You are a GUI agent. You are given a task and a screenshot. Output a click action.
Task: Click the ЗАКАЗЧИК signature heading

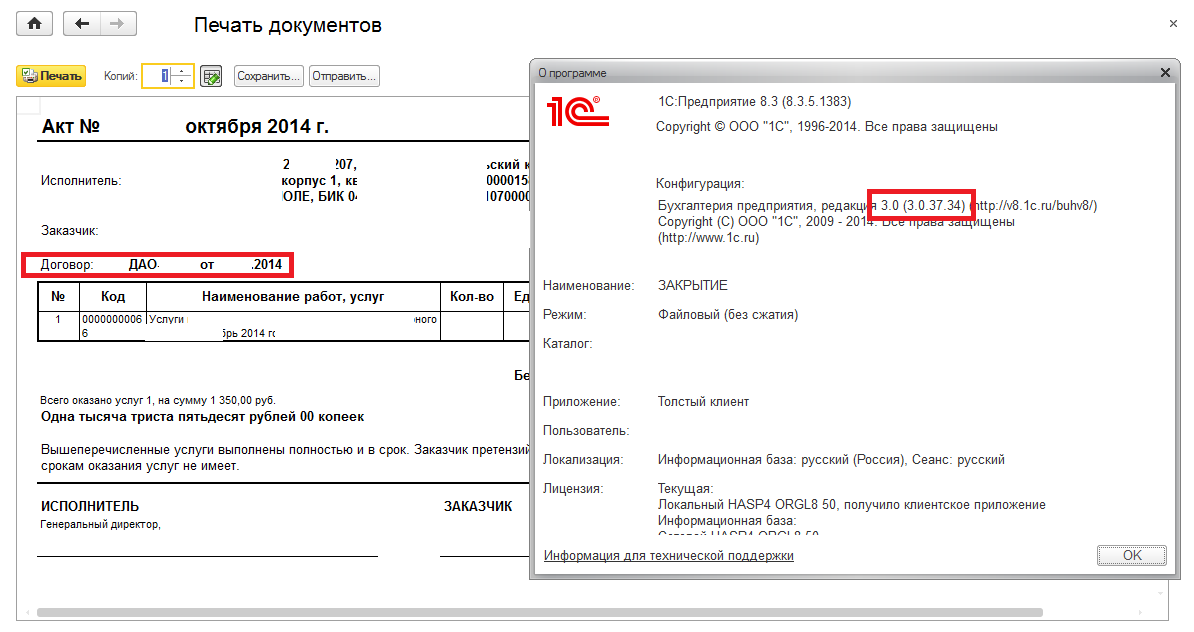[478, 506]
